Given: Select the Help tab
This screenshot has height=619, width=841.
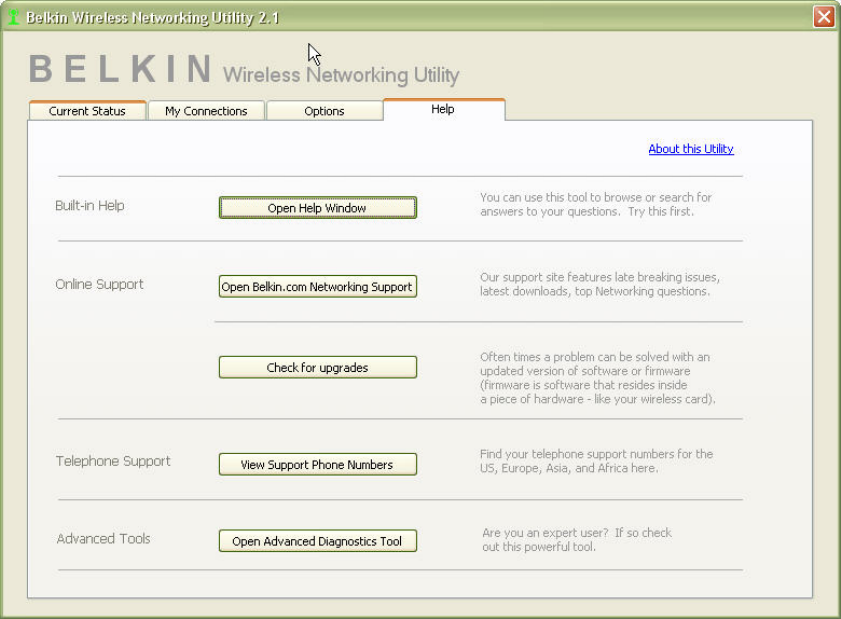Looking at the screenshot, I should pos(443,109).
